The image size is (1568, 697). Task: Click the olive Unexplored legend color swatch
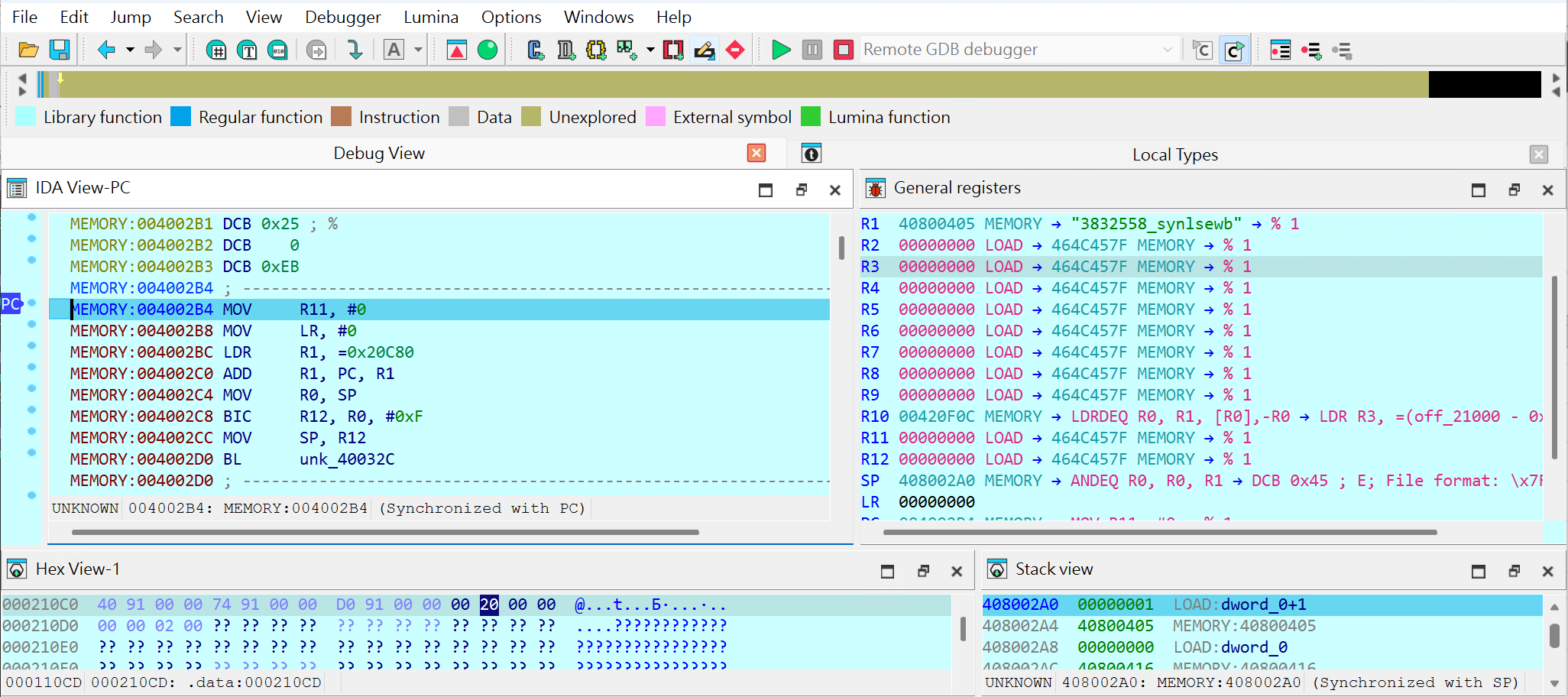531,117
